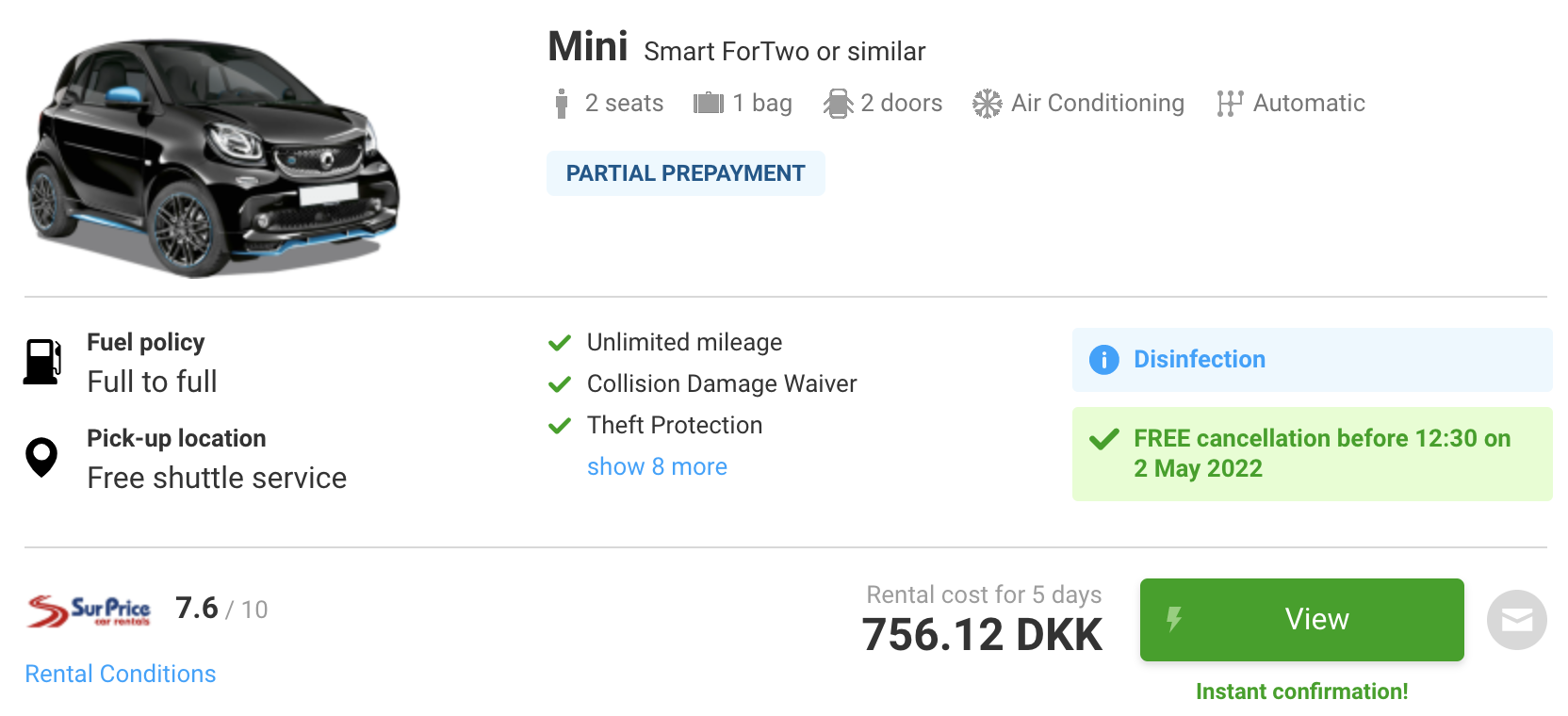Click the green View button
The width and height of the screenshot is (1568, 716).
pyautogui.click(x=1301, y=620)
